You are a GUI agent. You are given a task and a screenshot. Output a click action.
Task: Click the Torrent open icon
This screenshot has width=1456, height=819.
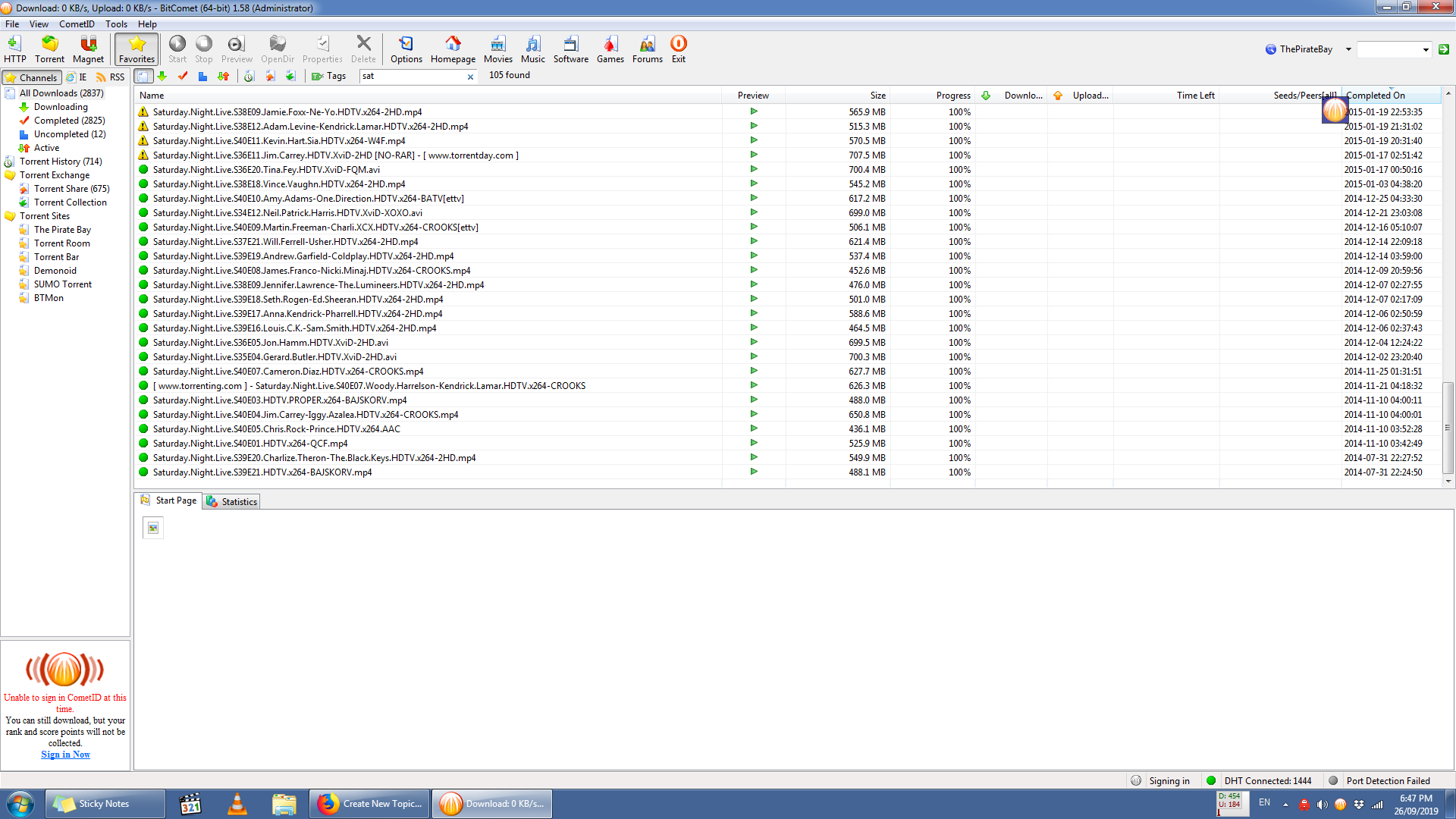tap(49, 49)
